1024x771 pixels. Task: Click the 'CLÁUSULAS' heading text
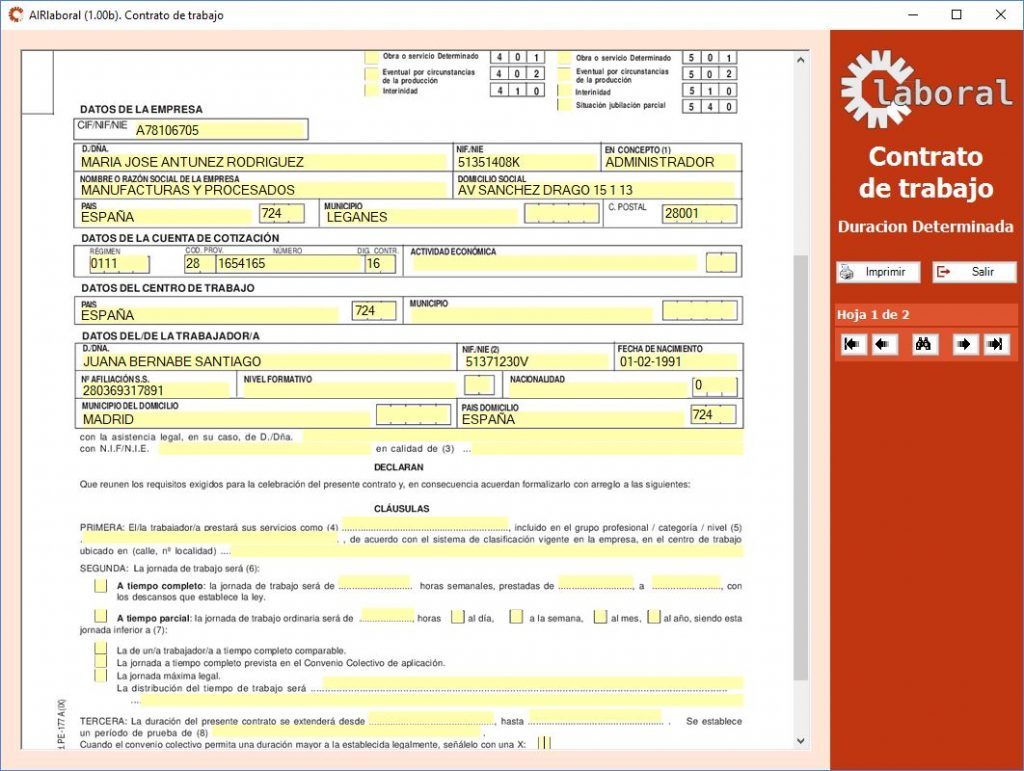coord(402,509)
